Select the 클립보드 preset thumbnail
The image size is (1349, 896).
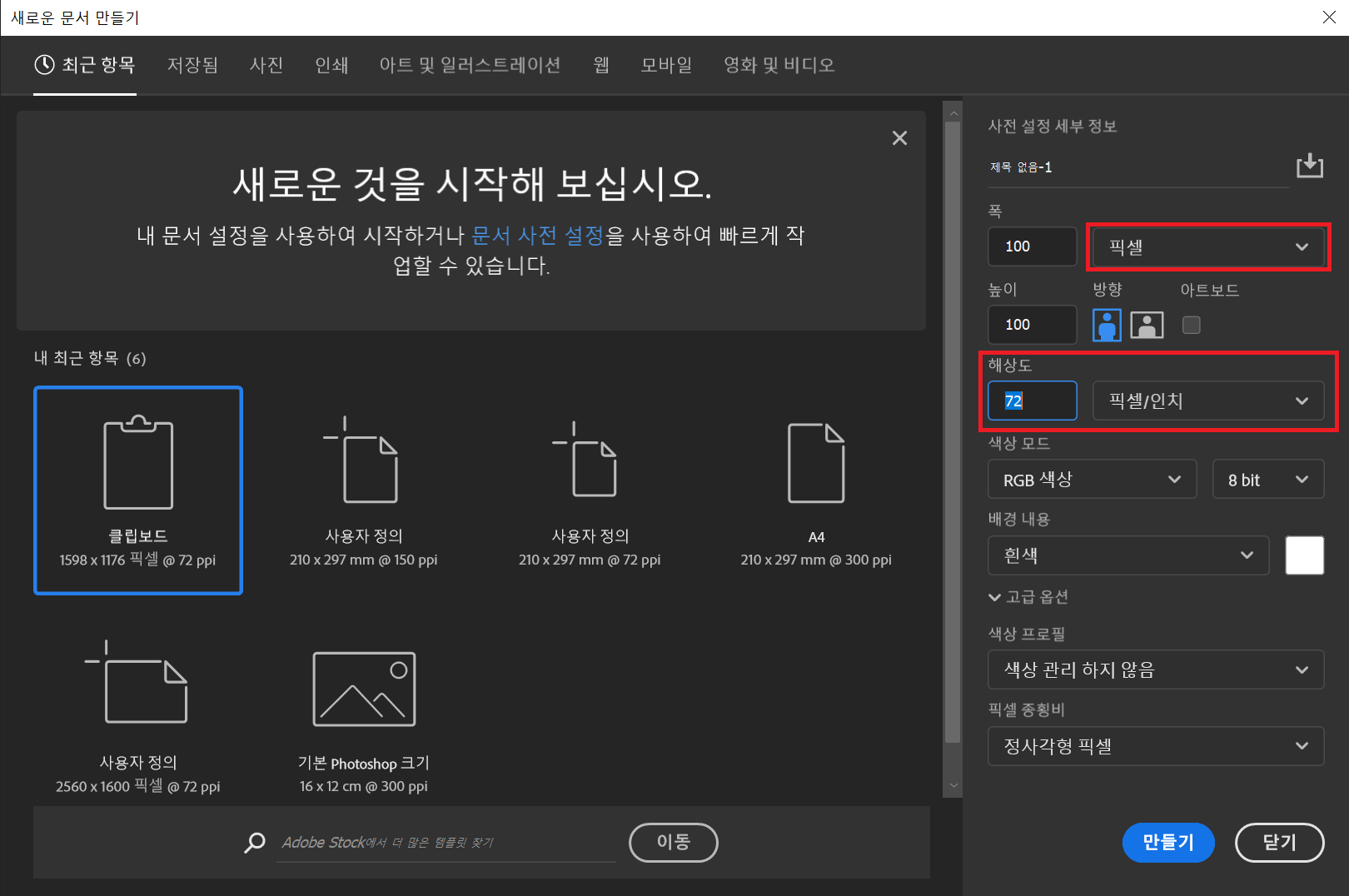point(138,490)
